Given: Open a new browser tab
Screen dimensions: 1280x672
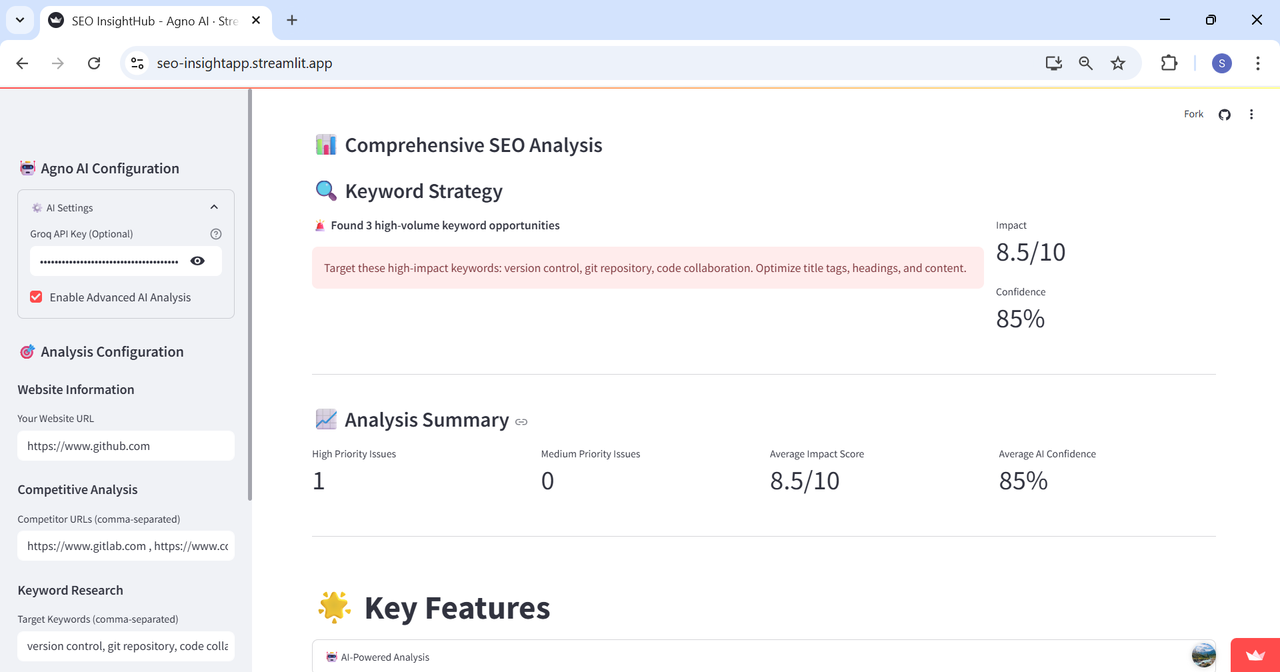Looking at the screenshot, I should (x=292, y=20).
